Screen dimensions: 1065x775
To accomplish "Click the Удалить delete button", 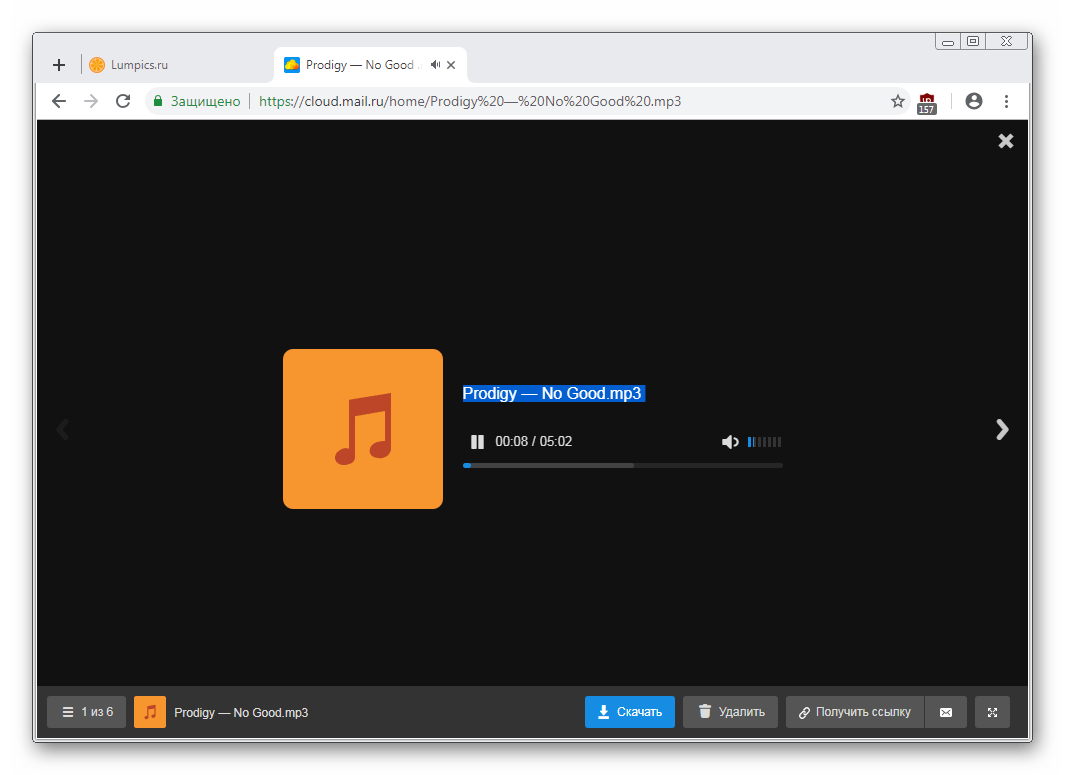I will click(730, 712).
